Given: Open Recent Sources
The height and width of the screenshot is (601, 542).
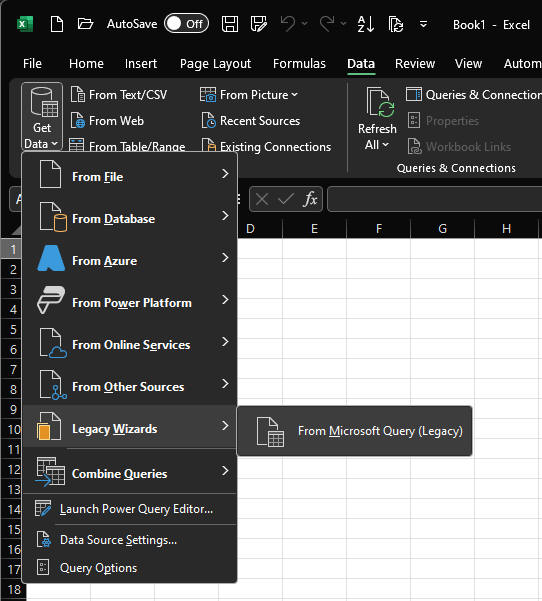Looking at the screenshot, I should pyautogui.click(x=250, y=121).
